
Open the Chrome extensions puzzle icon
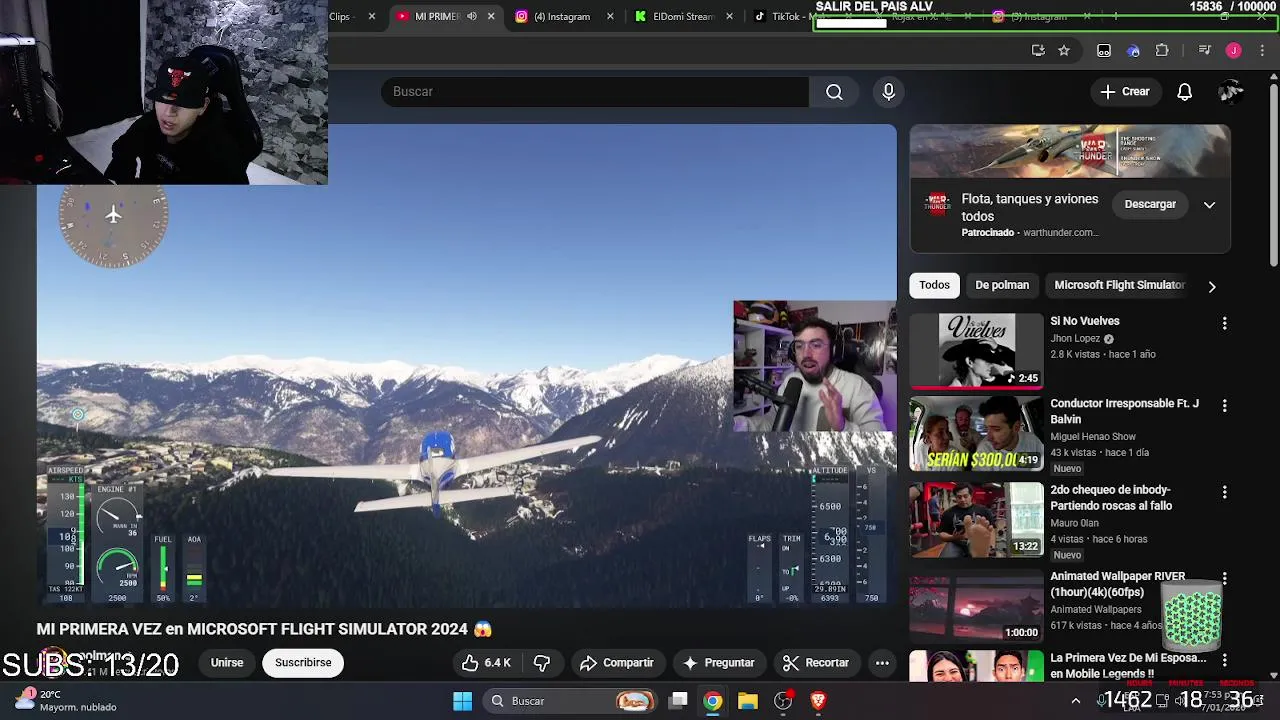coord(1162,50)
